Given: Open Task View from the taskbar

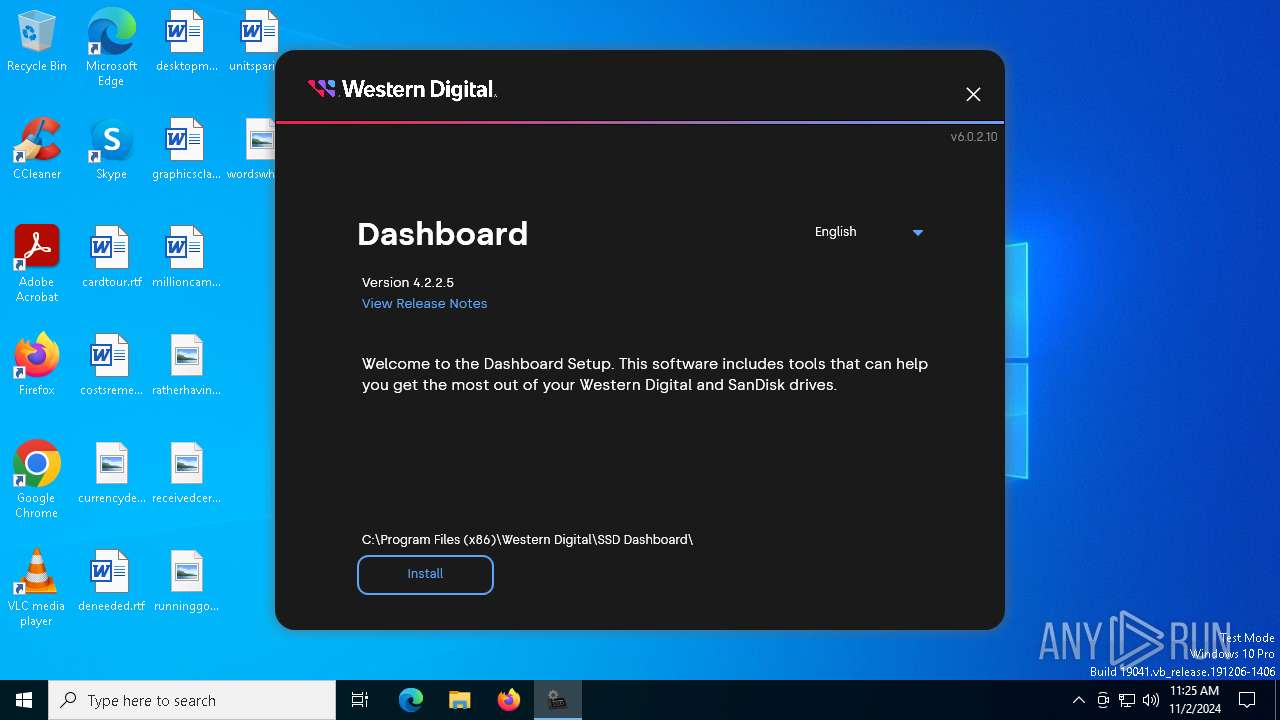Looking at the screenshot, I should [360, 700].
